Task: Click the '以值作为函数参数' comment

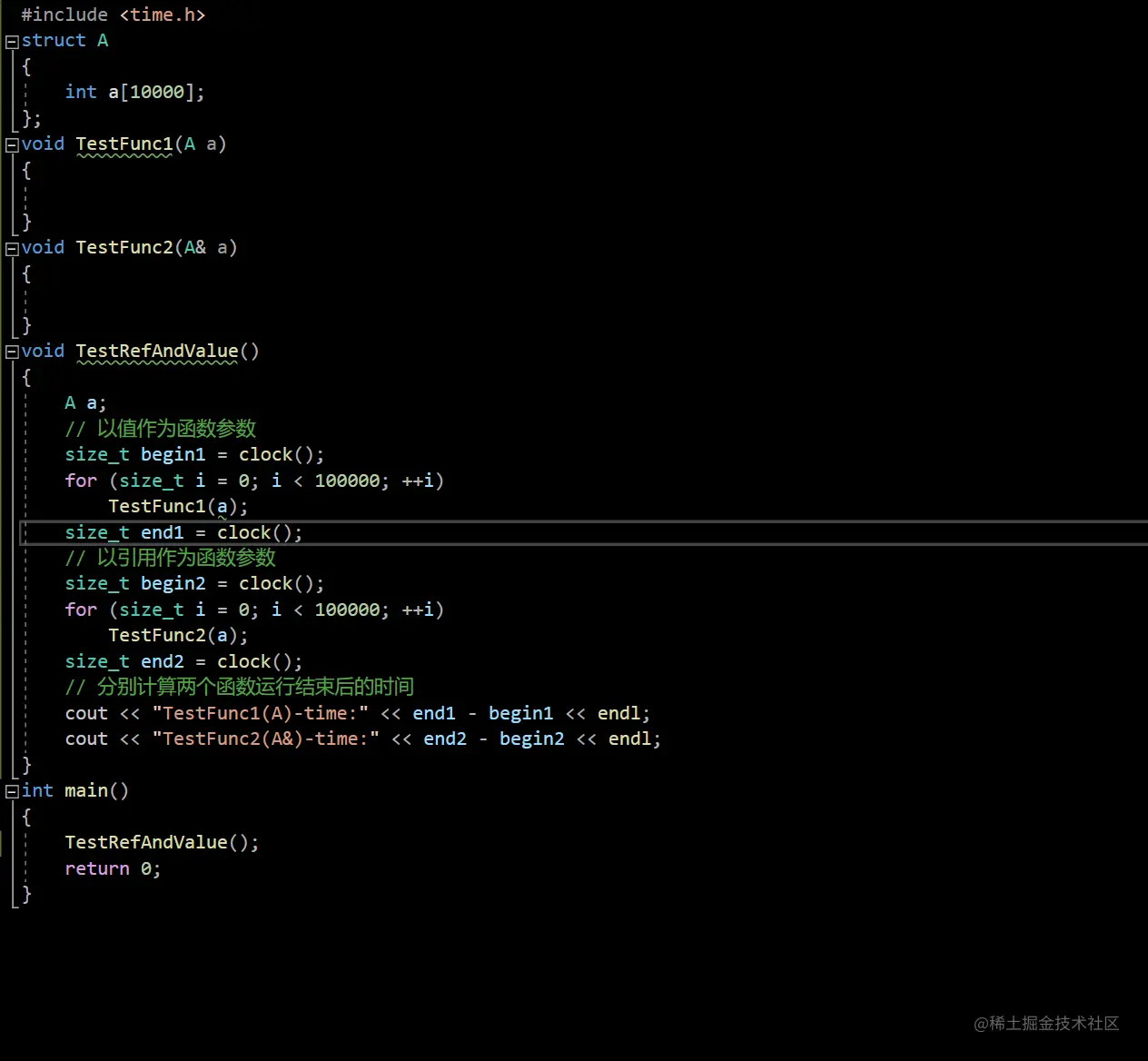Action: pos(161,429)
